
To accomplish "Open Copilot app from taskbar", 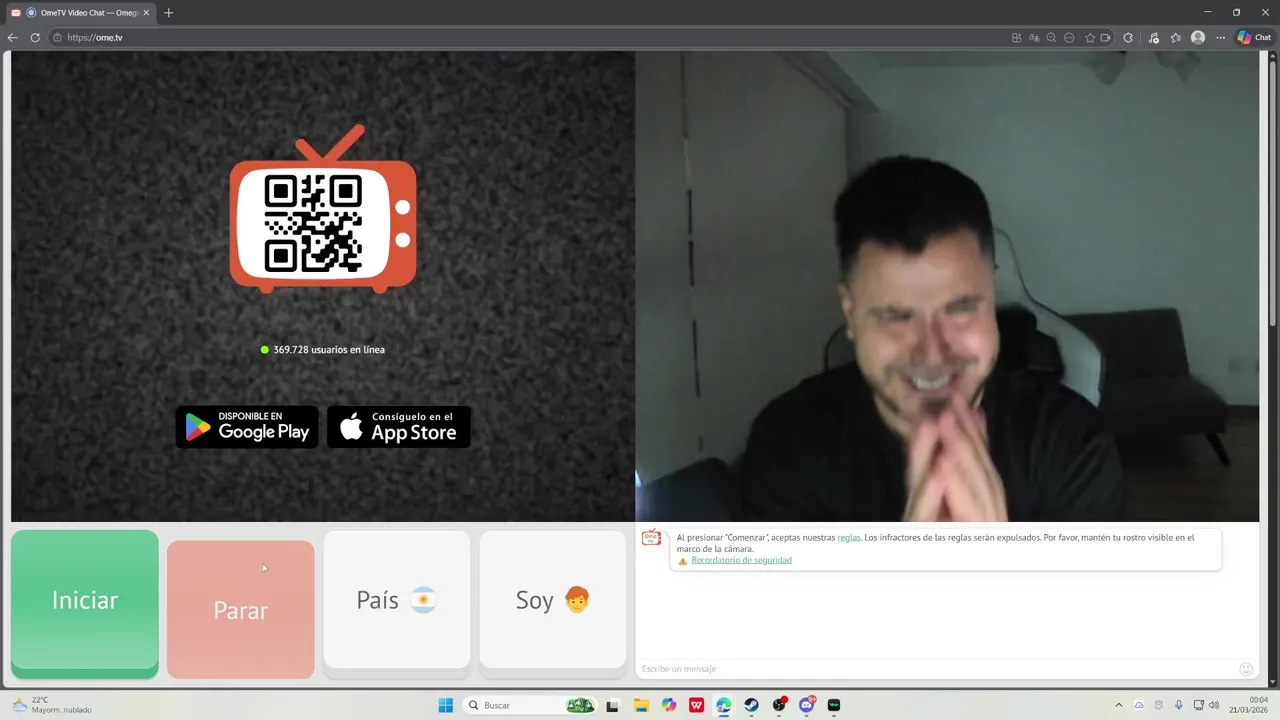I will tap(669, 705).
